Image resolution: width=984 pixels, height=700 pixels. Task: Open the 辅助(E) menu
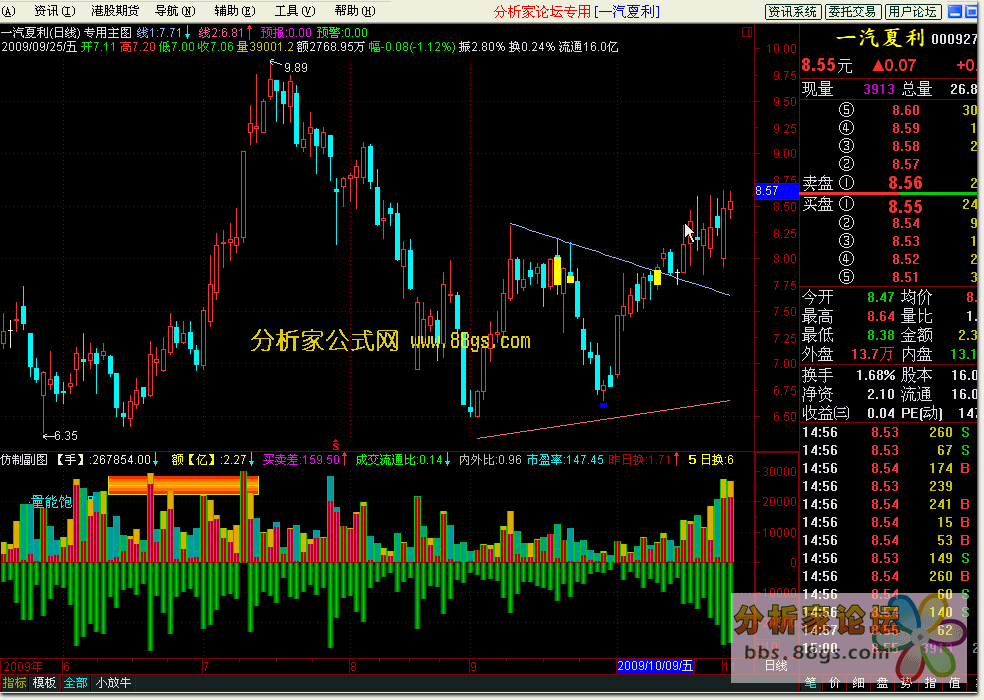pyautogui.click(x=235, y=11)
